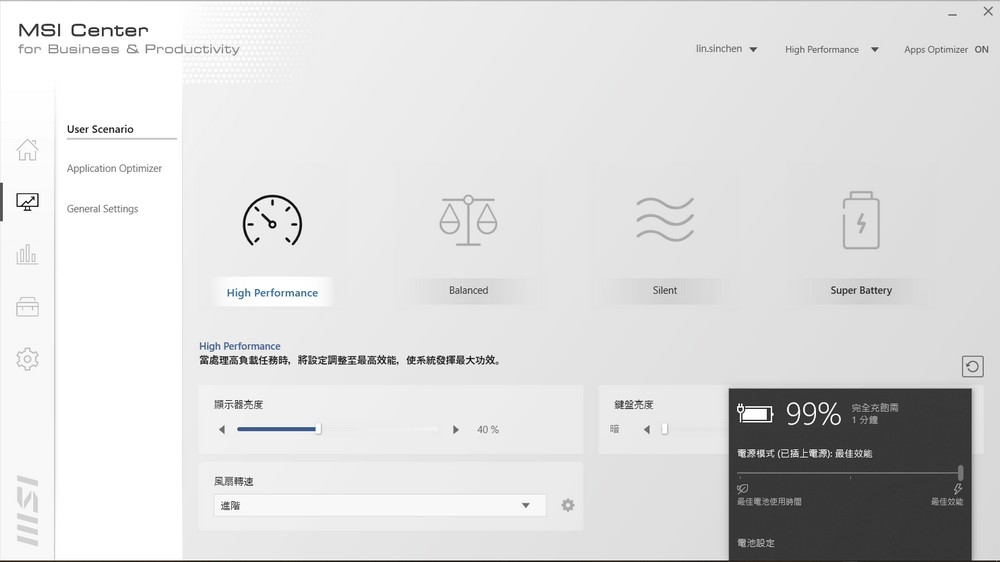Click the 電源模式 status text in flyout
The height and width of the screenshot is (562, 1000).
(x=804, y=454)
